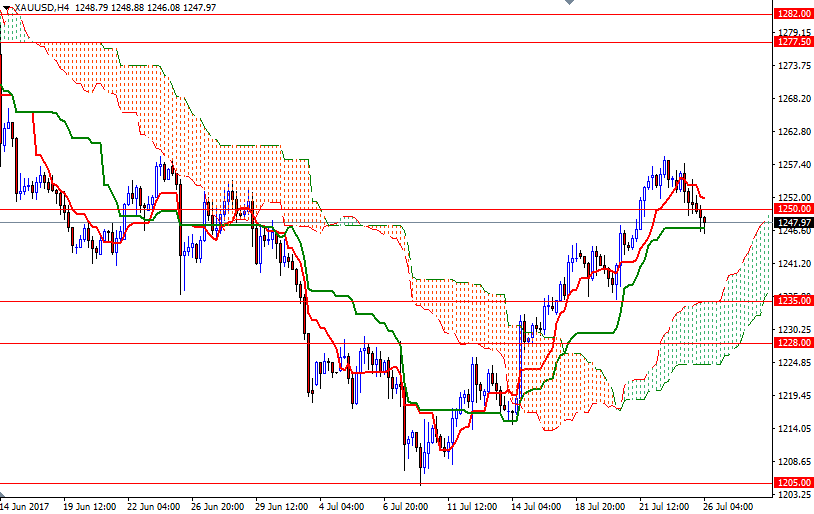Viewport: 814px width, 514px height.
Task: Click the 26 Jun 20:00 time label
Action: [x=218, y=506]
